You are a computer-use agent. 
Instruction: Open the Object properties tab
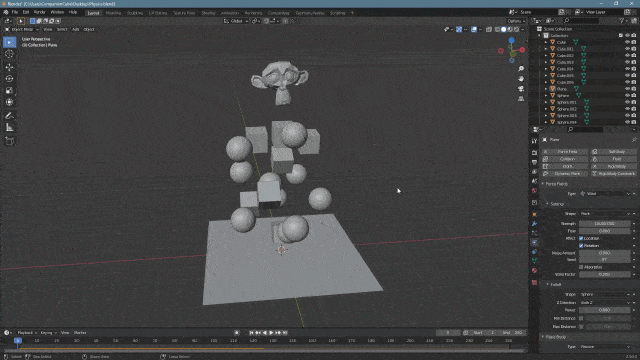pos(534,214)
